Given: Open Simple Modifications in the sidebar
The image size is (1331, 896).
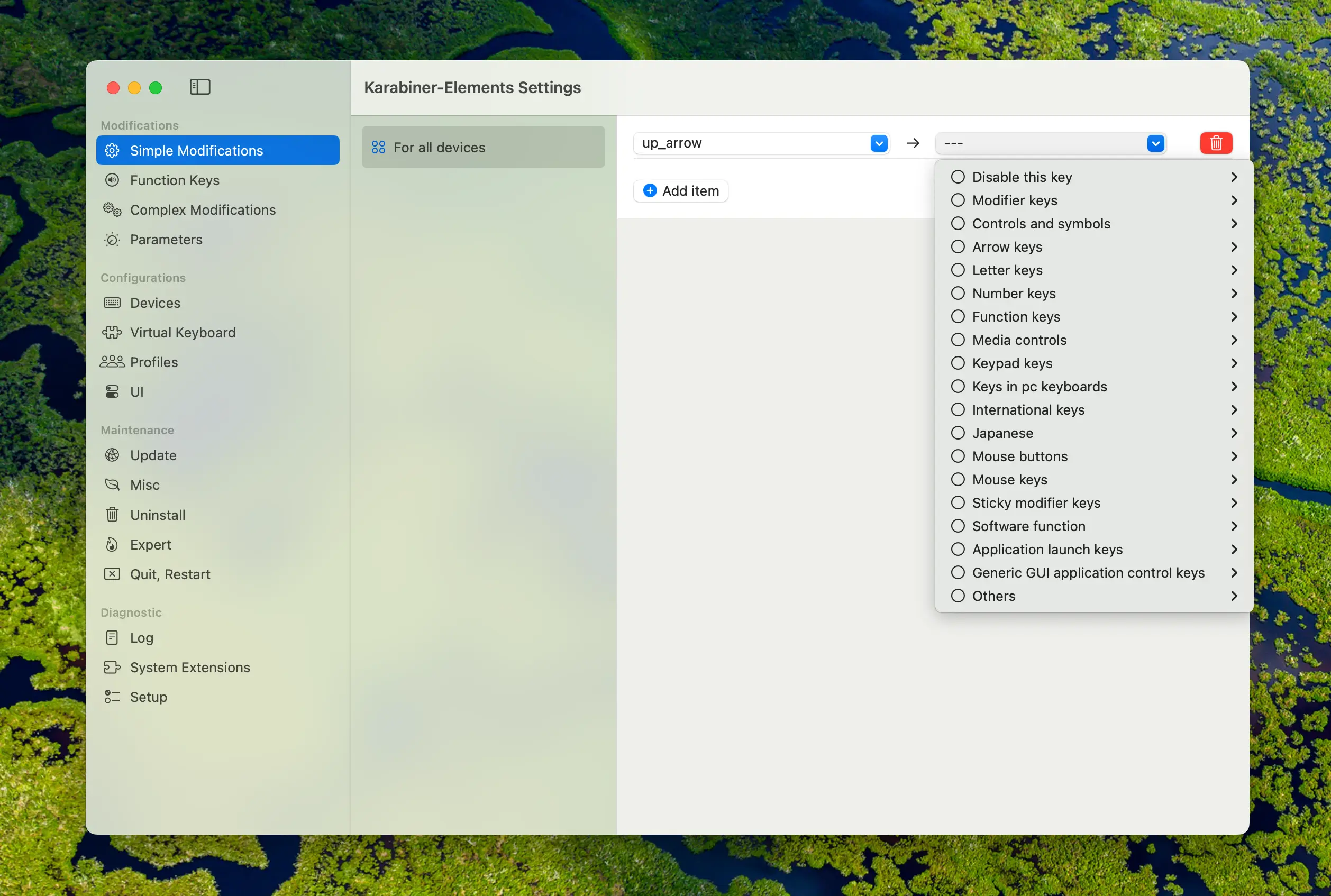Looking at the screenshot, I should pos(218,150).
